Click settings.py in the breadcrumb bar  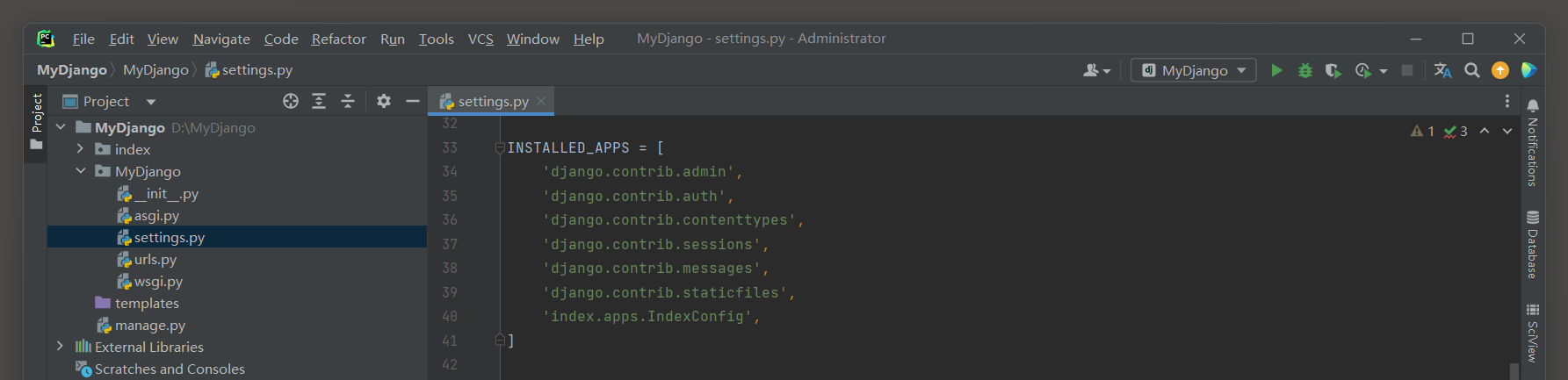[x=249, y=70]
